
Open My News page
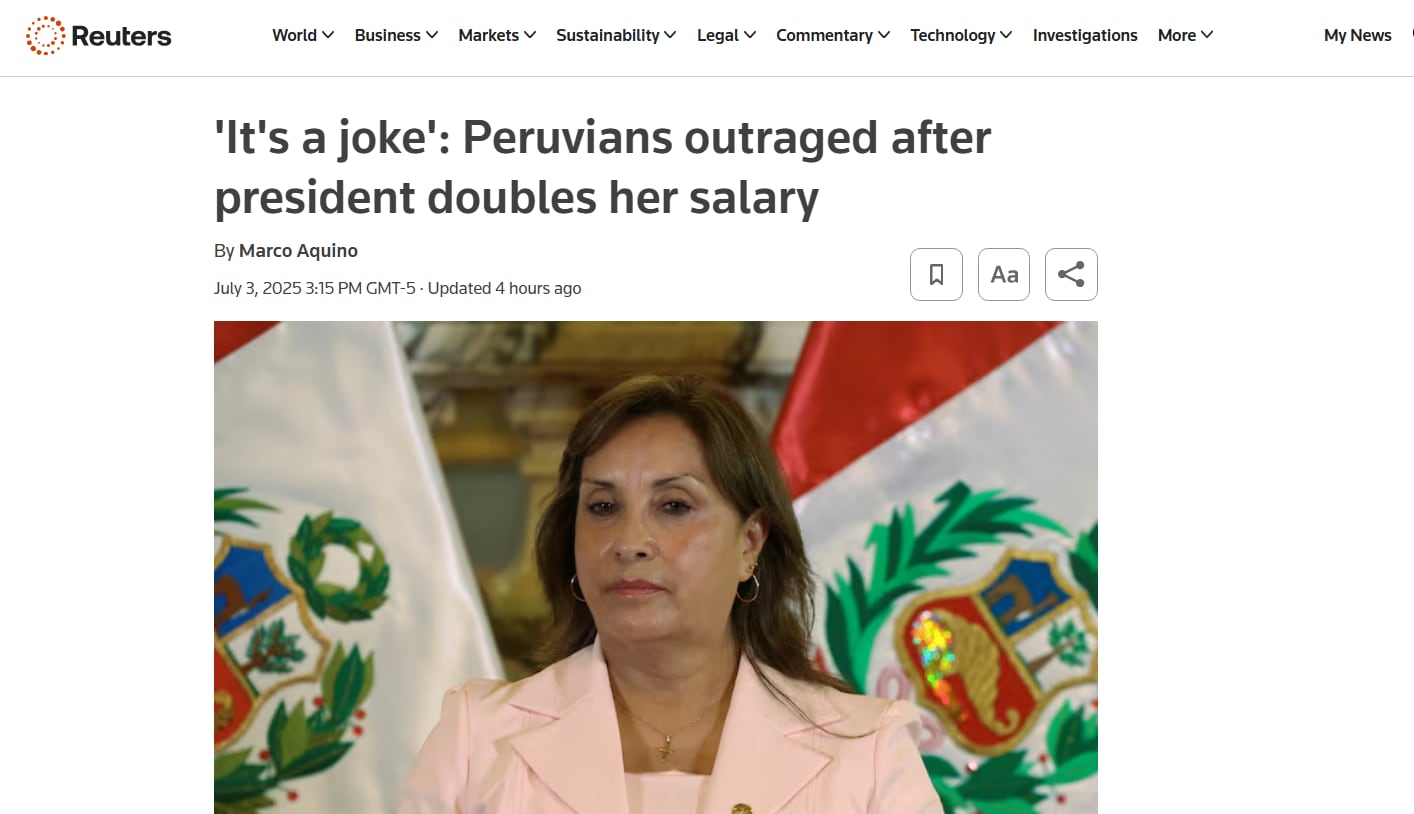point(1357,35)
